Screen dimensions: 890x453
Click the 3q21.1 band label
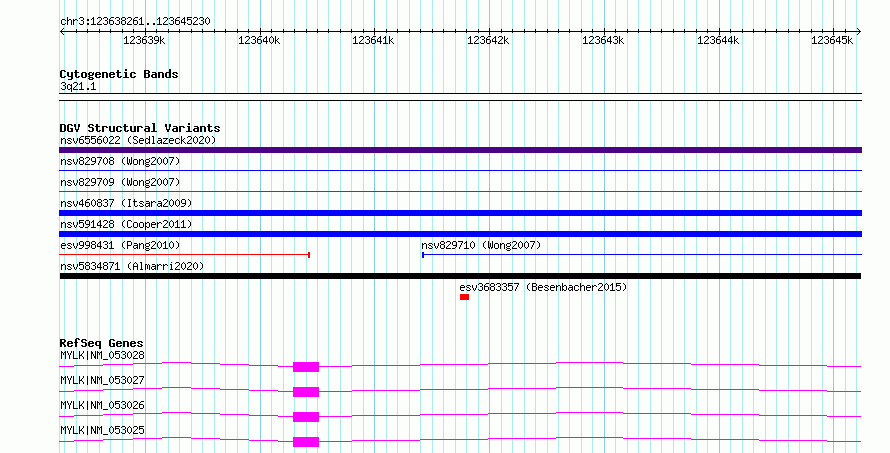pyautogui.click(x=78, y=86)
